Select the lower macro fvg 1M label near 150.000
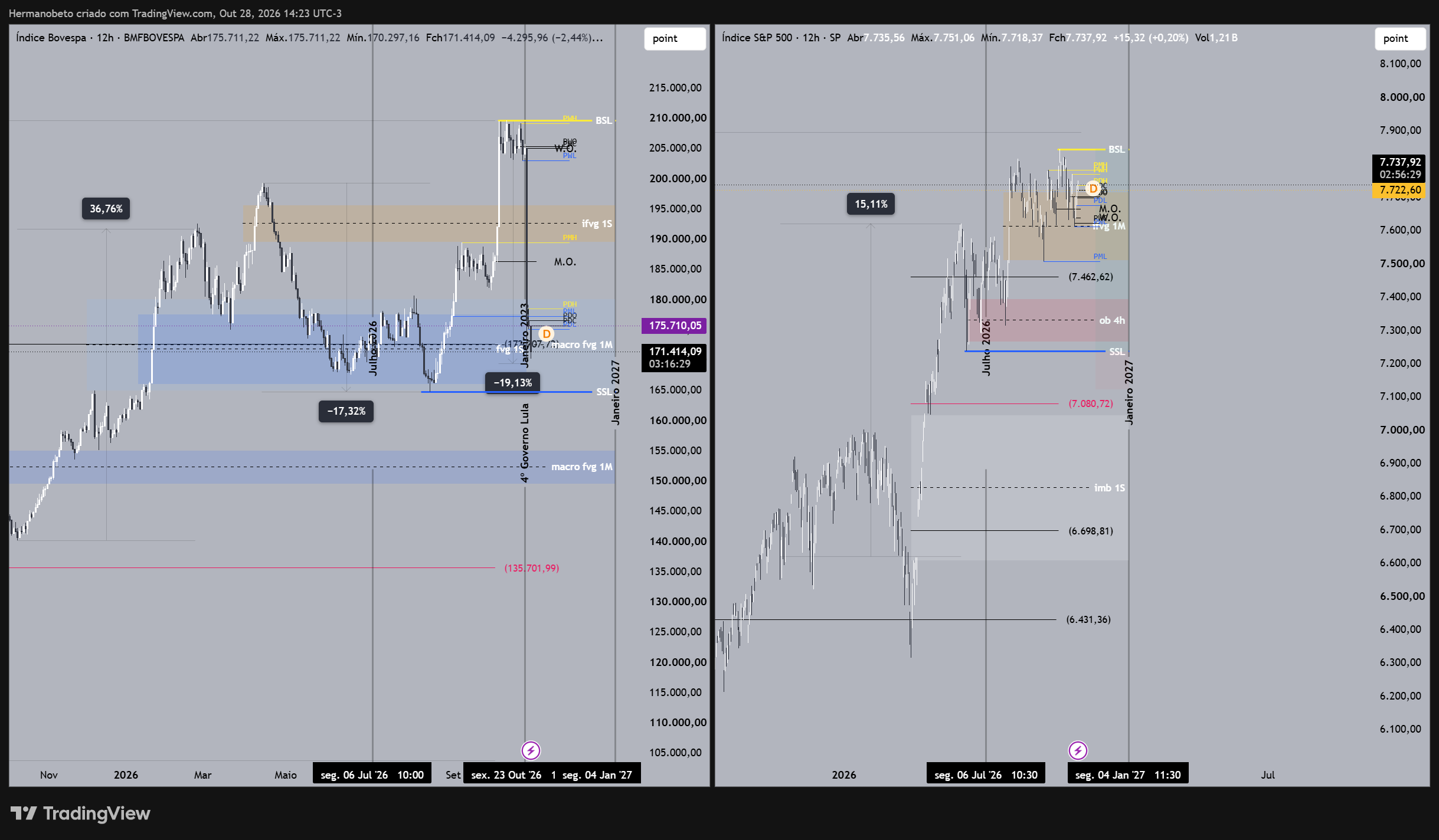The width and height of the screenshot is (1439, 840). [x=581, y=467]
